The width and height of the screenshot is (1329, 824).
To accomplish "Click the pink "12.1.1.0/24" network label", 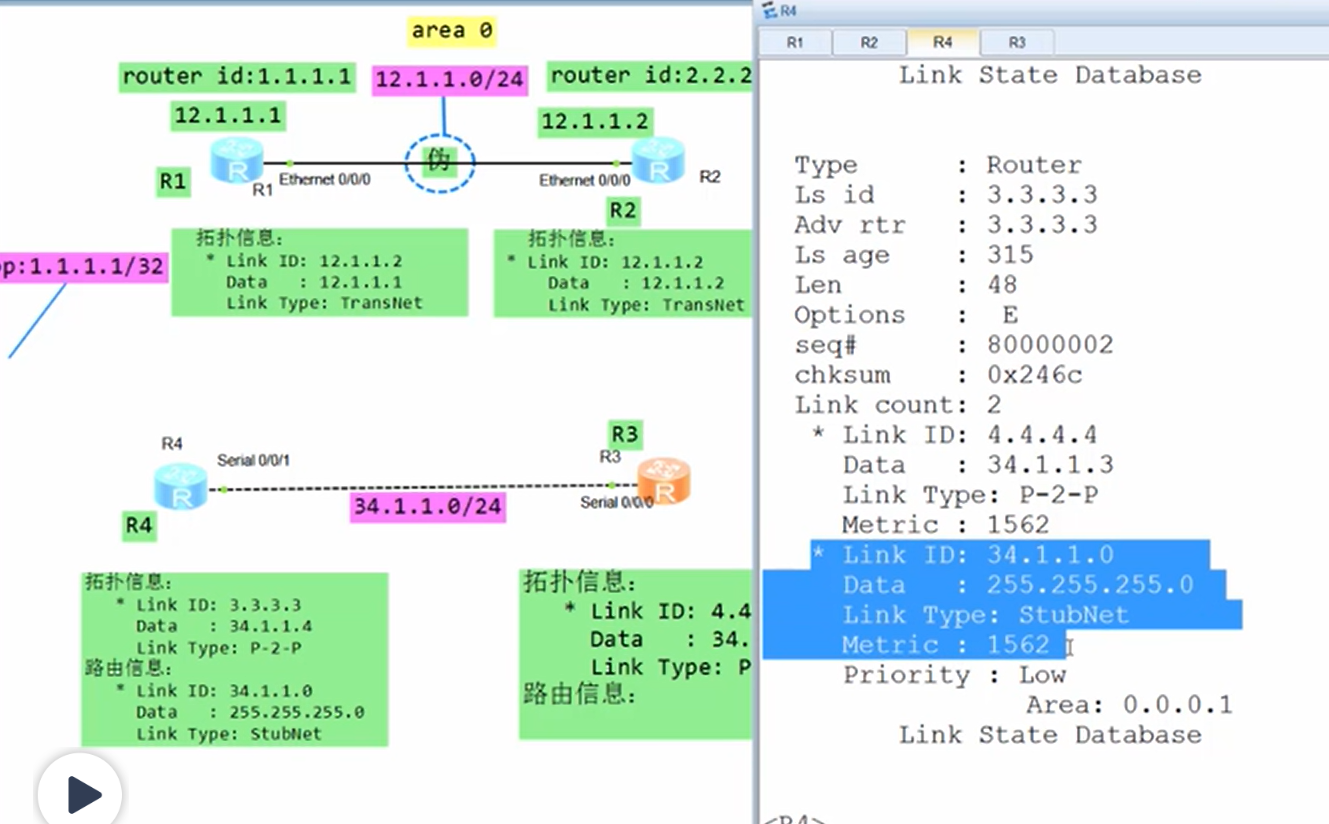I will 449,80.
